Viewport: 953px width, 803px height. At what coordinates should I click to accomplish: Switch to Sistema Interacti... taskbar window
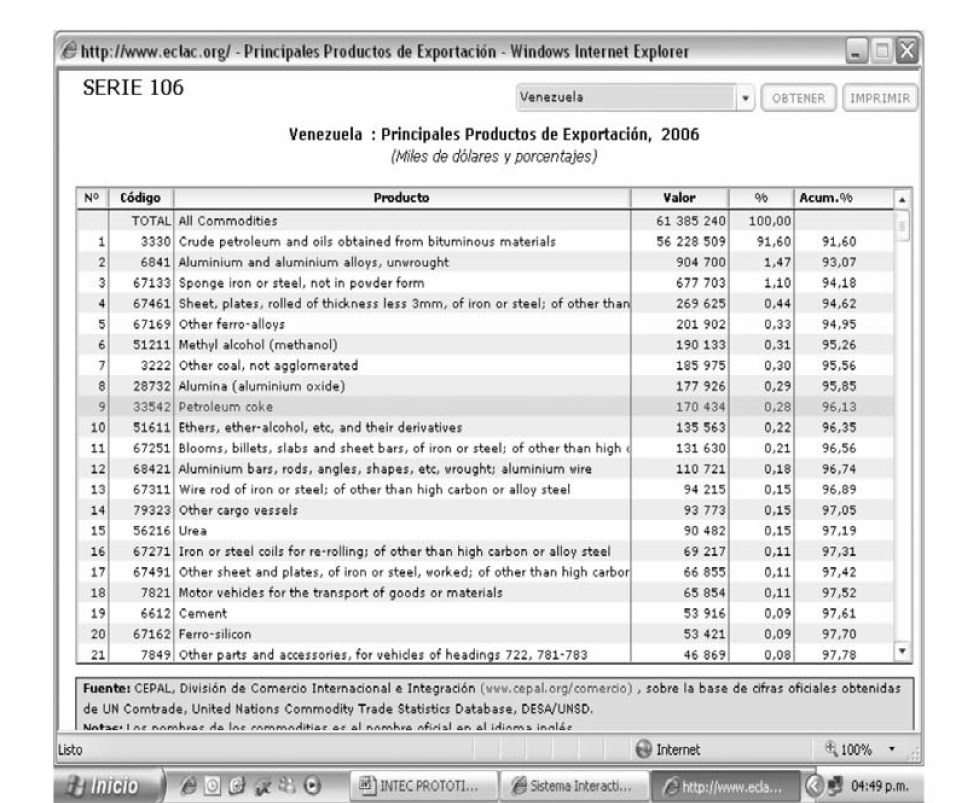pyautogui.click(x=574, y=786)
